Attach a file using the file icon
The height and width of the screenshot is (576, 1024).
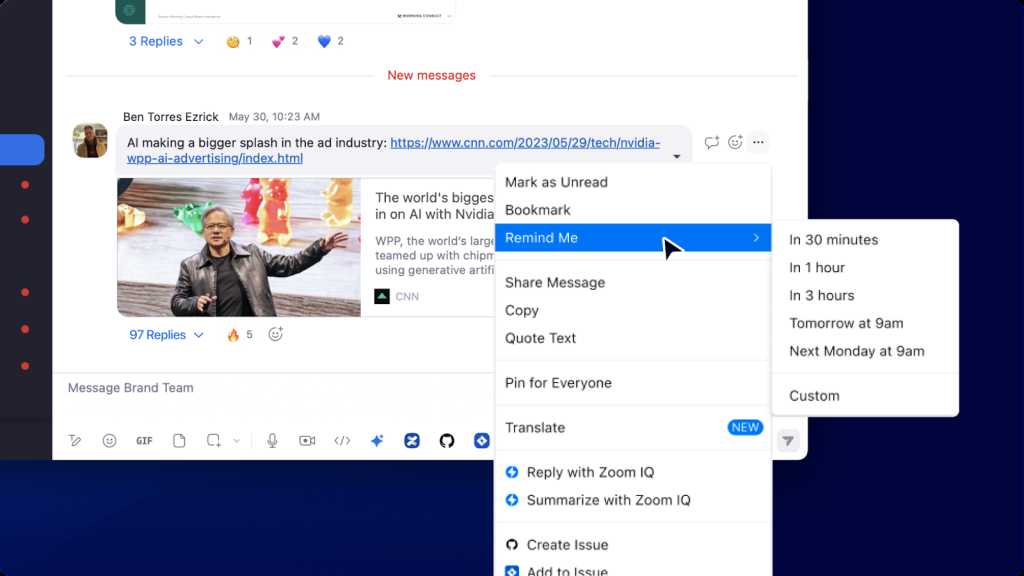179,441
